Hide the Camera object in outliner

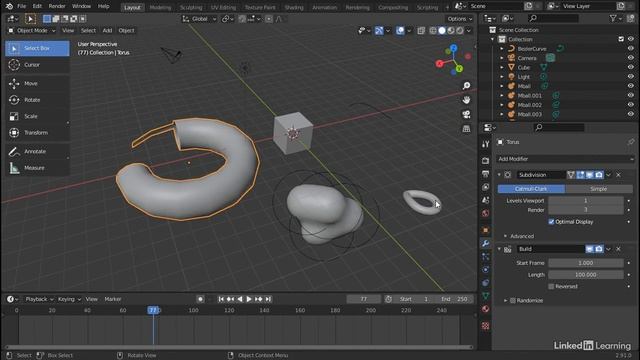tap(631, 58)
